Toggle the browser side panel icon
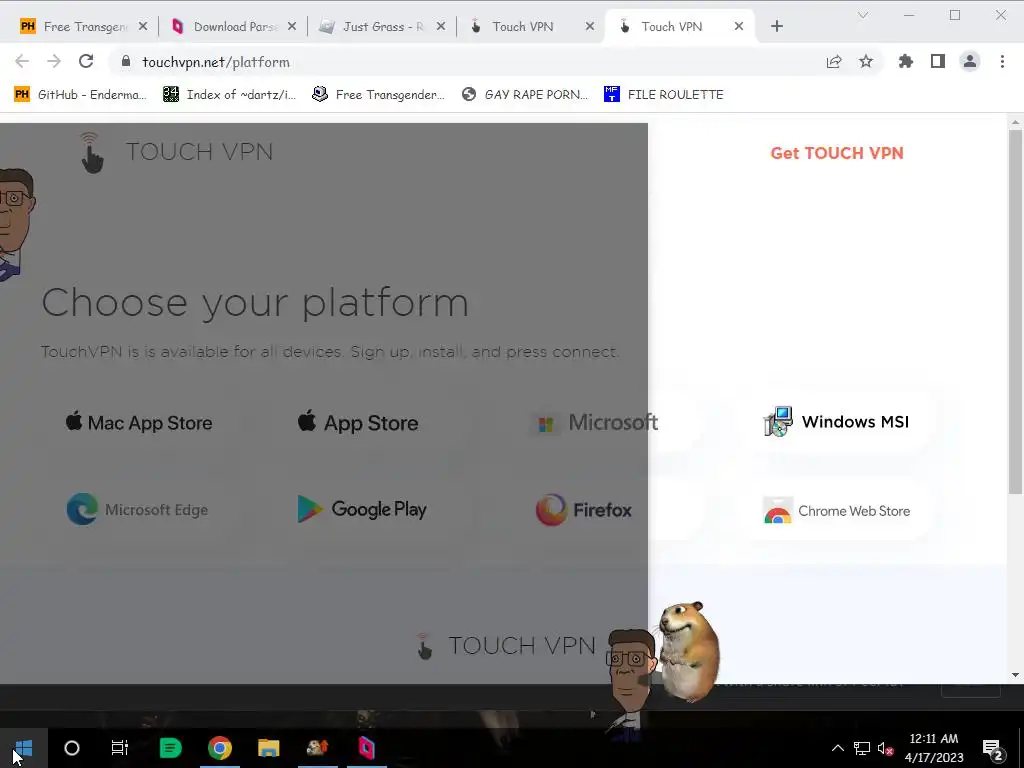1024x768 pixels. coord(938,61)
